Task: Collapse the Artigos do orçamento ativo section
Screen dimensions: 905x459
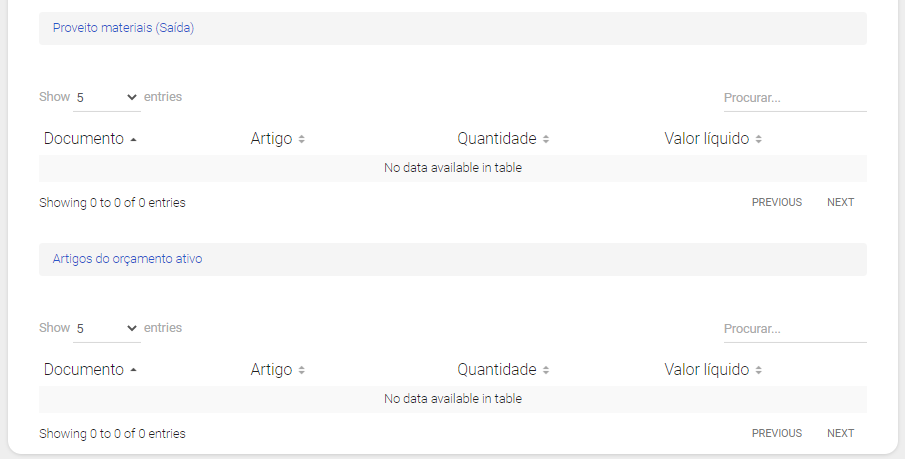Action: [127, 259]
